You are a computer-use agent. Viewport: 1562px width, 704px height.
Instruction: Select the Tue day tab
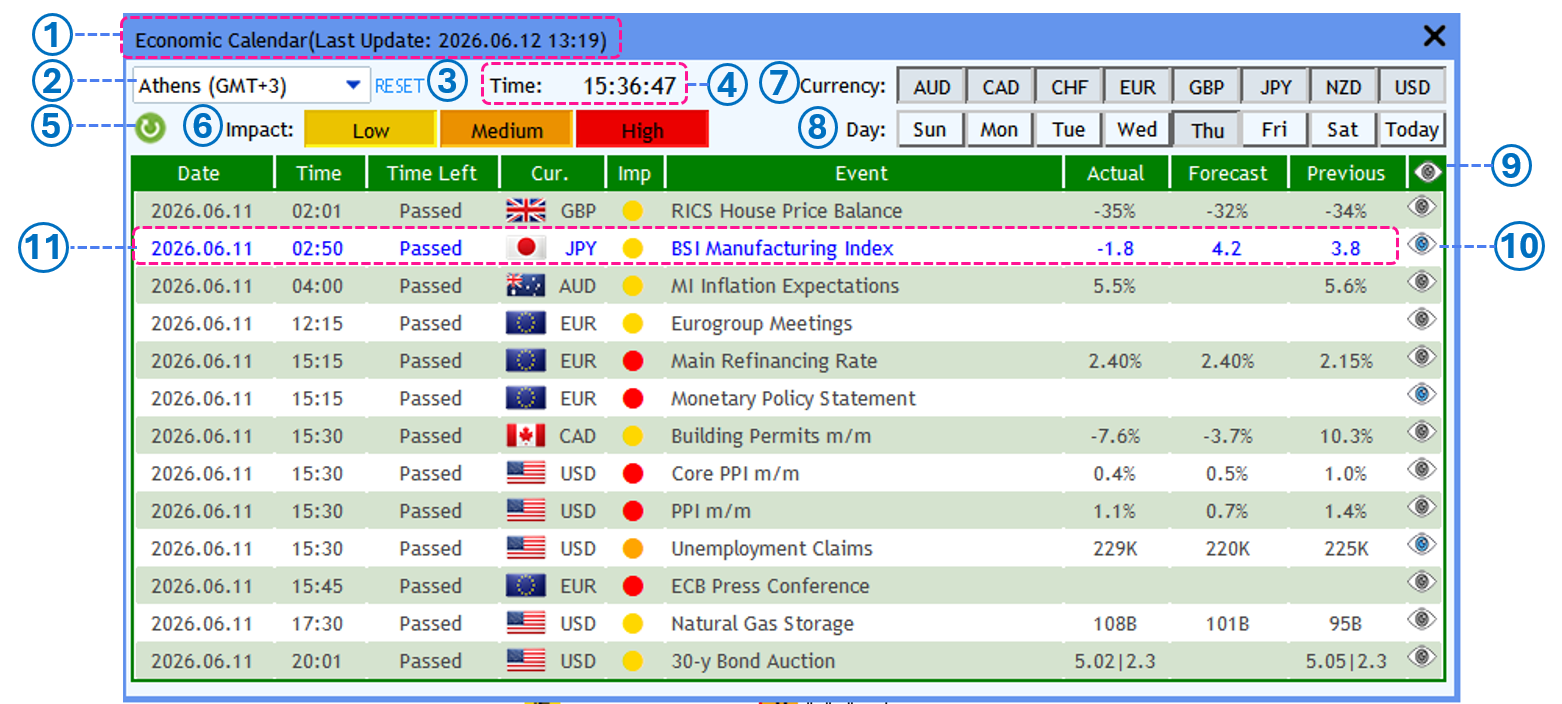(x=1068, y=129)
